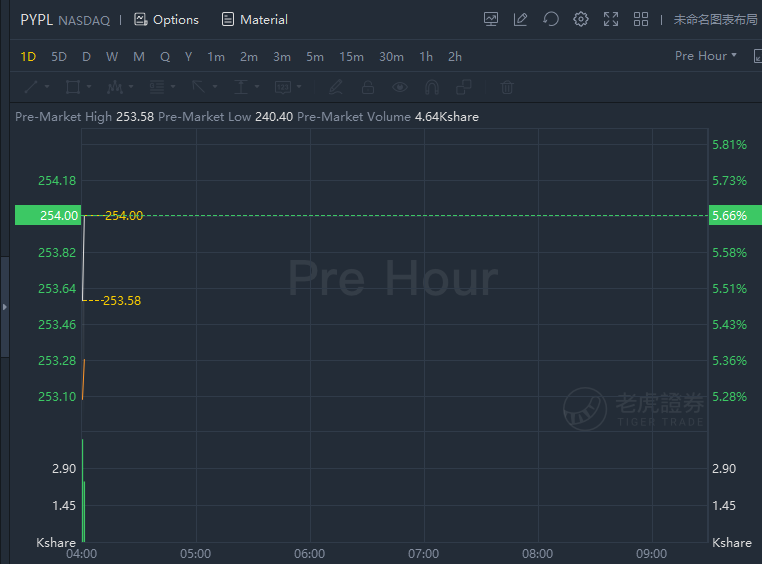Switch to monthly M timeframe

pyautogui.click(x=139, y=57)
